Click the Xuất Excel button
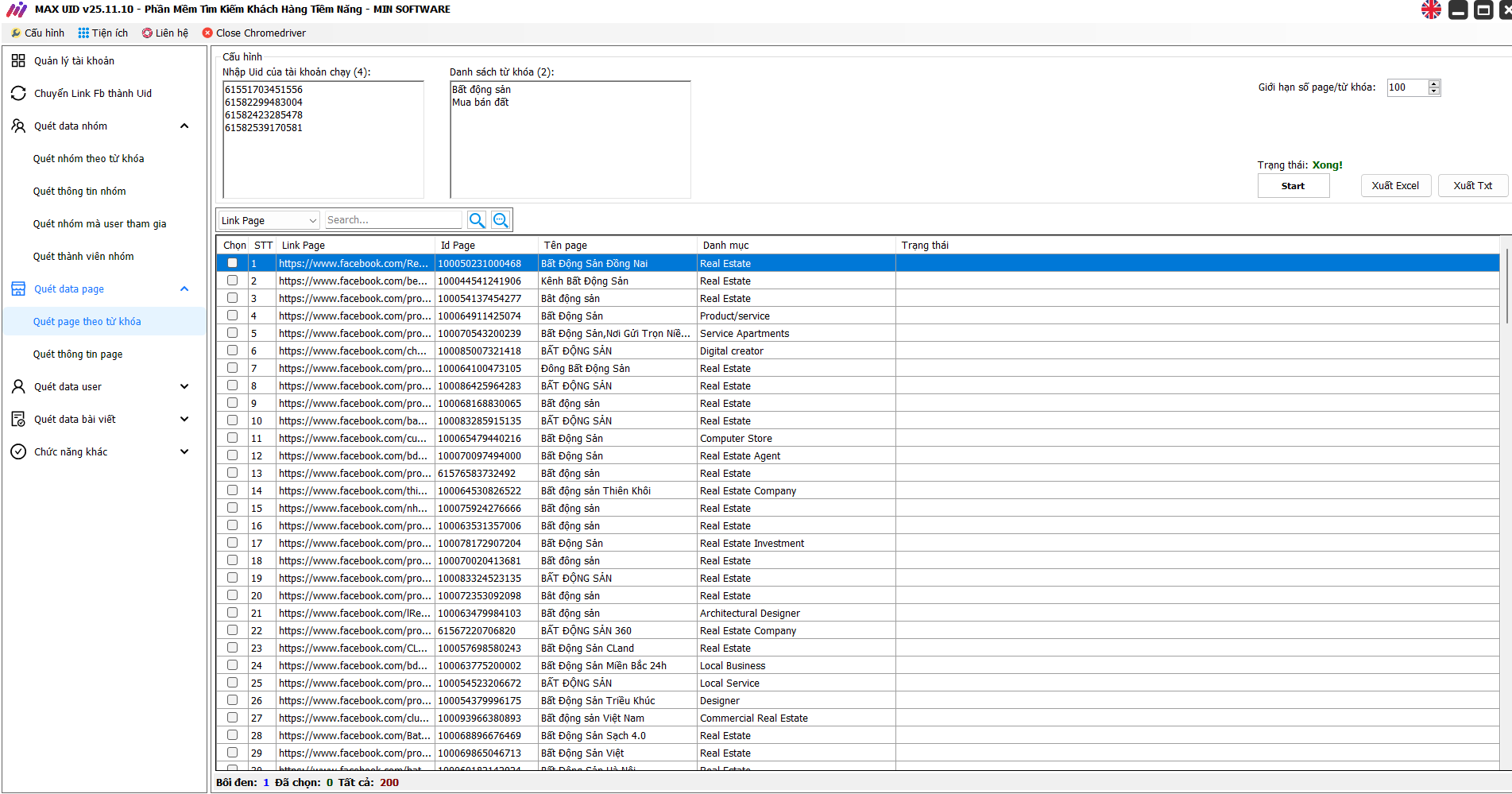 point(1394,185)
